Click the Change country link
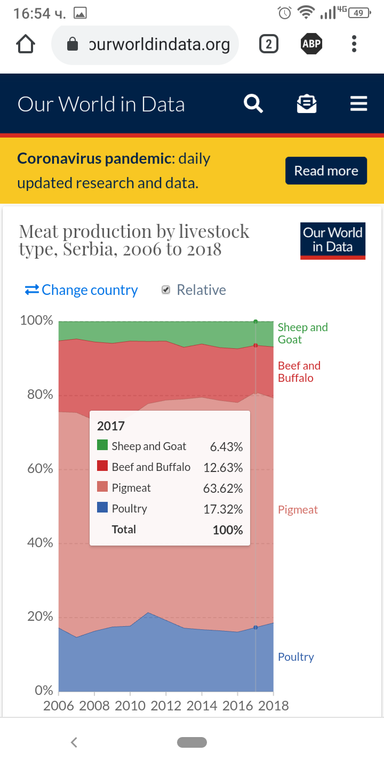The image size is (384, 768). 81,290
